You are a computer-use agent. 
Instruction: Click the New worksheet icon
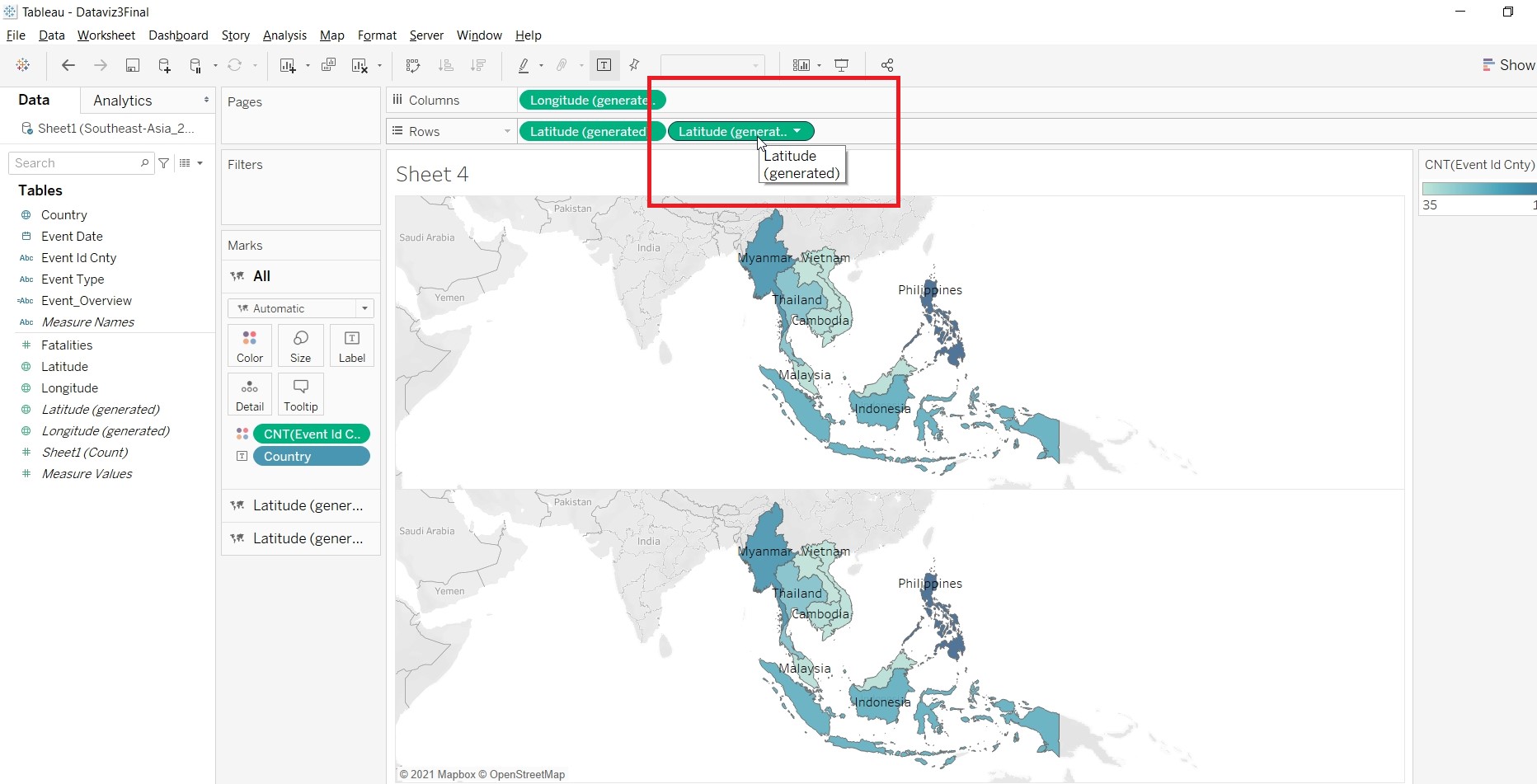coord(287,65)
